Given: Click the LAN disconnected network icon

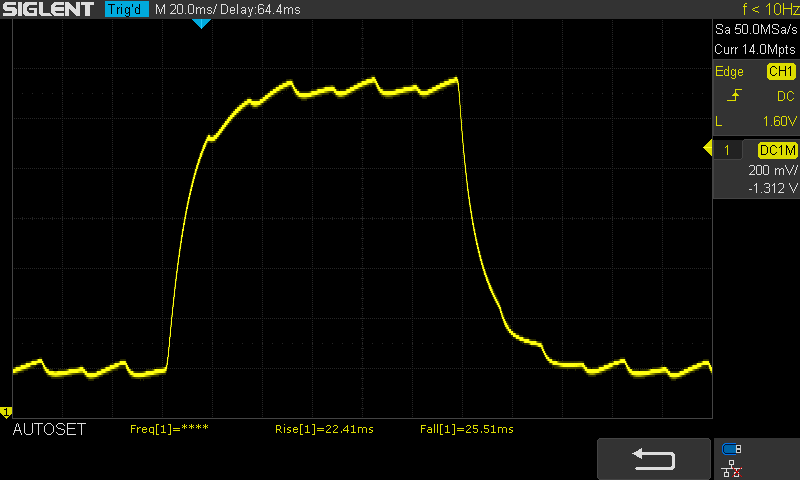Looking at the screenshot, I should click(x=732, y=469).
